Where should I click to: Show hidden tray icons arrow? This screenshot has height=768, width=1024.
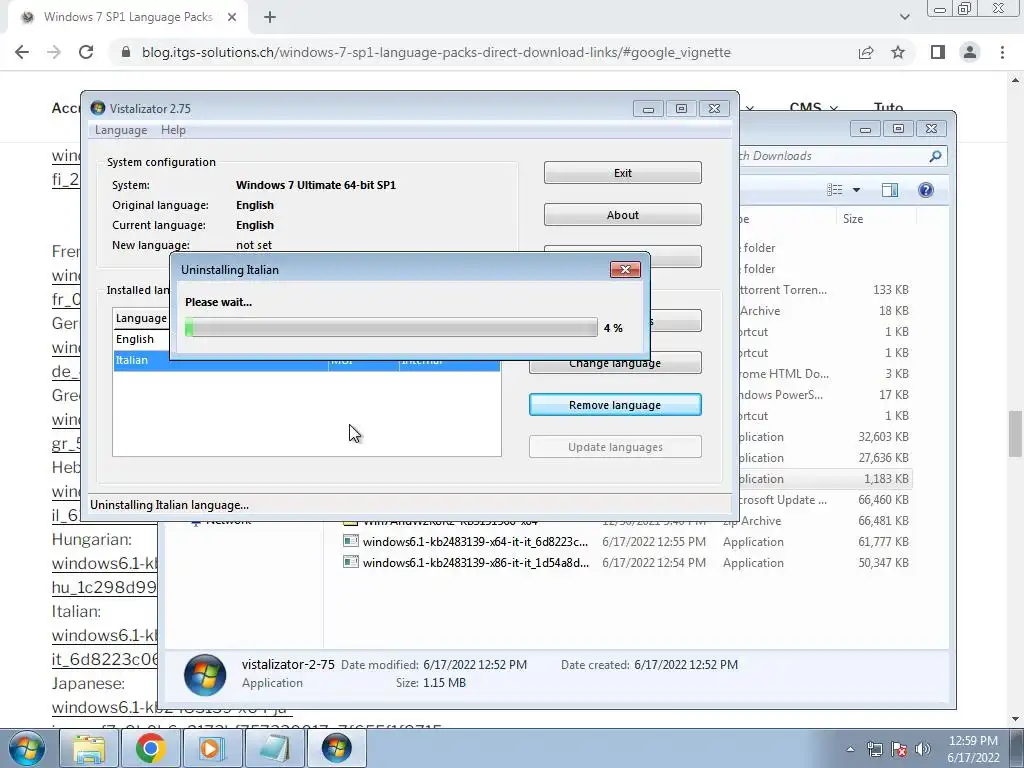pyautogui.click(x=850, y=749)
